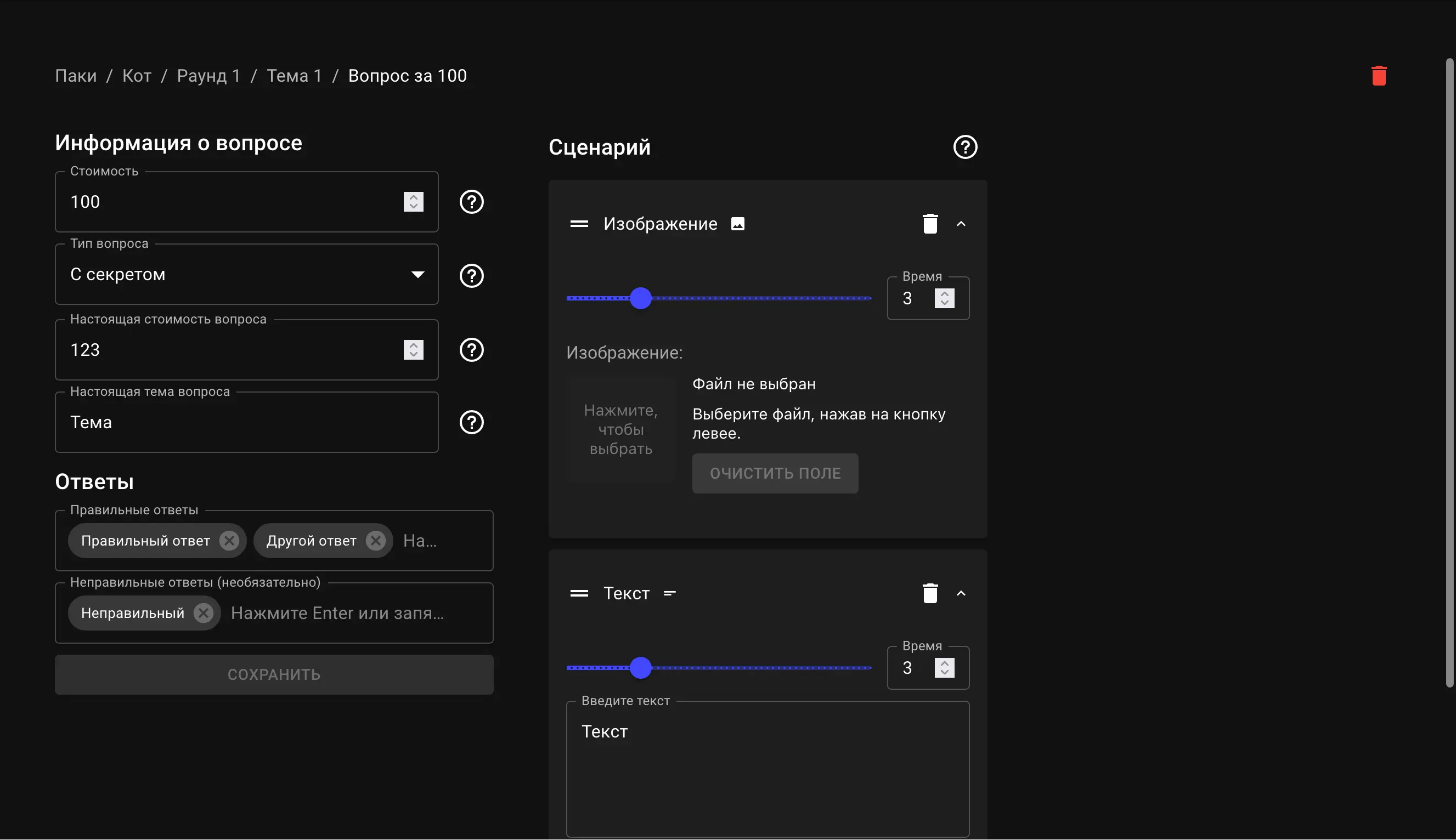
Task: Open the help icon beside the Стоимость field
Action: tap(471, 201)
